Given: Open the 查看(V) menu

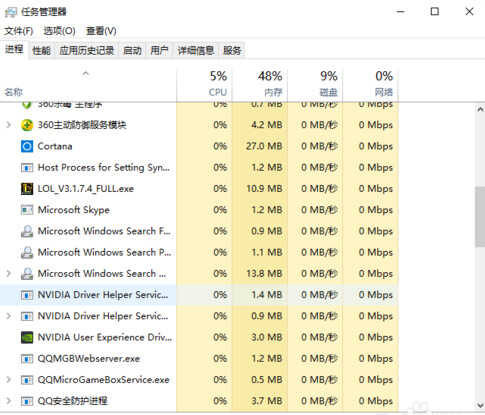Looking at the screenshot, I should [x=101, y=31].
